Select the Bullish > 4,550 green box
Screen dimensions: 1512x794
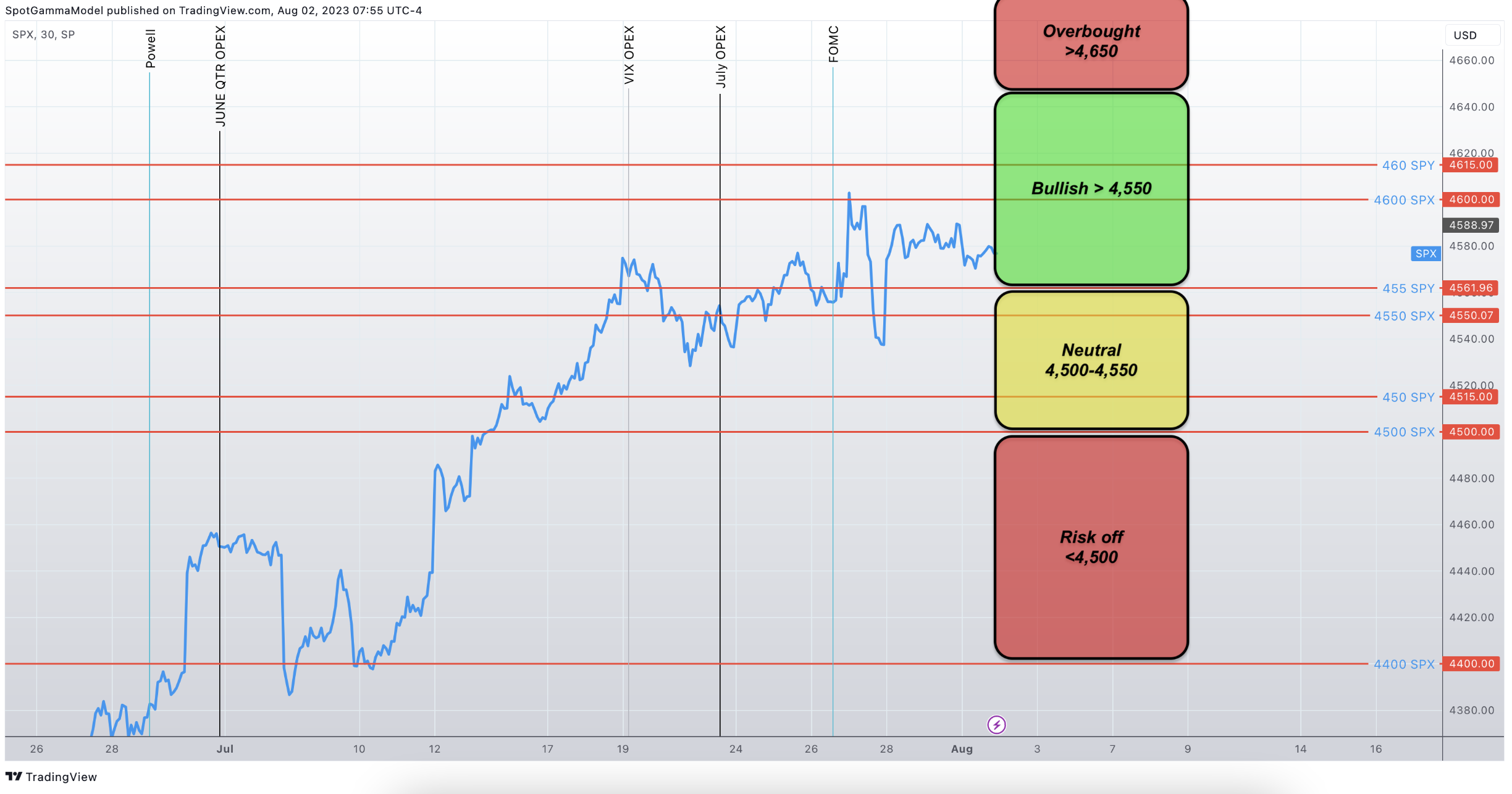(x=1091, y=188)
